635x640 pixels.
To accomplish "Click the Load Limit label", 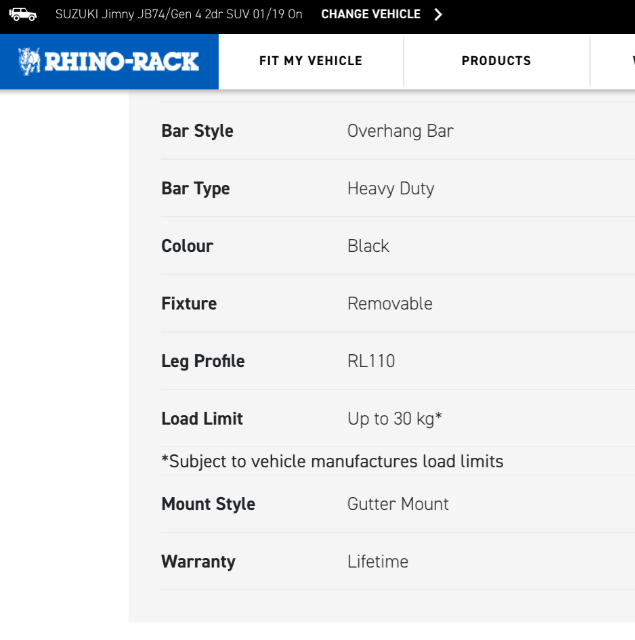I will (x=202, y=419).
